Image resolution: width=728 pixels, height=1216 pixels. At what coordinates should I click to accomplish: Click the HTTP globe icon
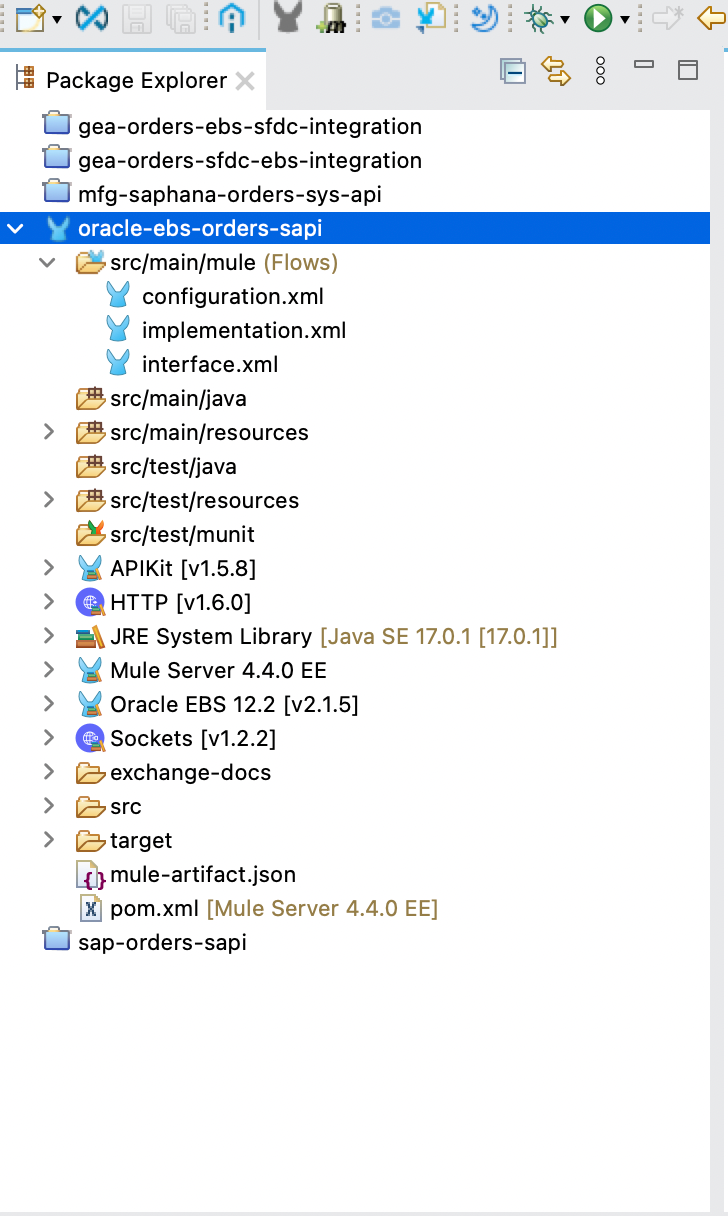coord(90,603)
